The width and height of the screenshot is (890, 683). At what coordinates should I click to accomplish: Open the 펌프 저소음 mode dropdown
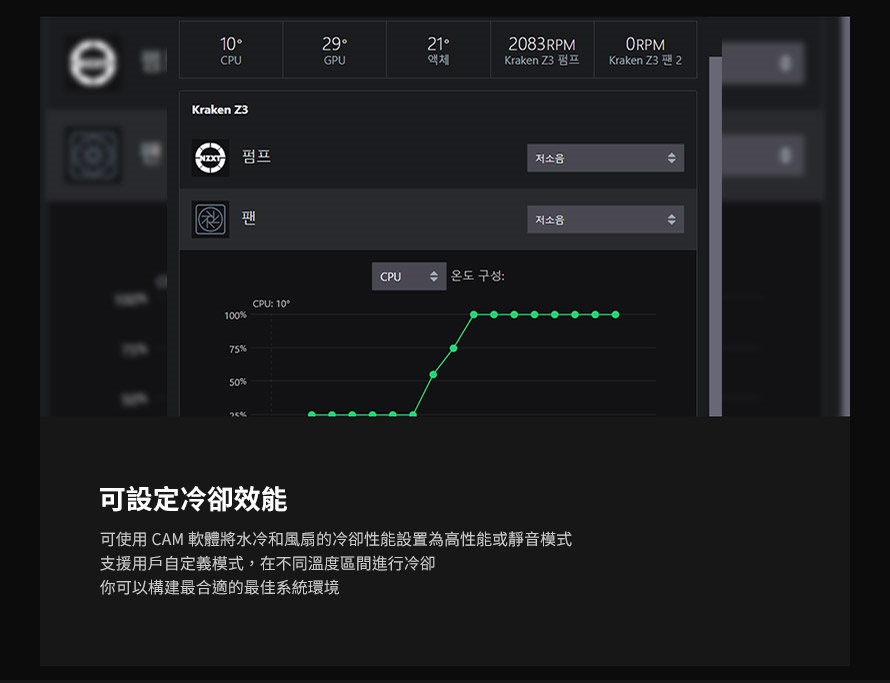point(605,158)
